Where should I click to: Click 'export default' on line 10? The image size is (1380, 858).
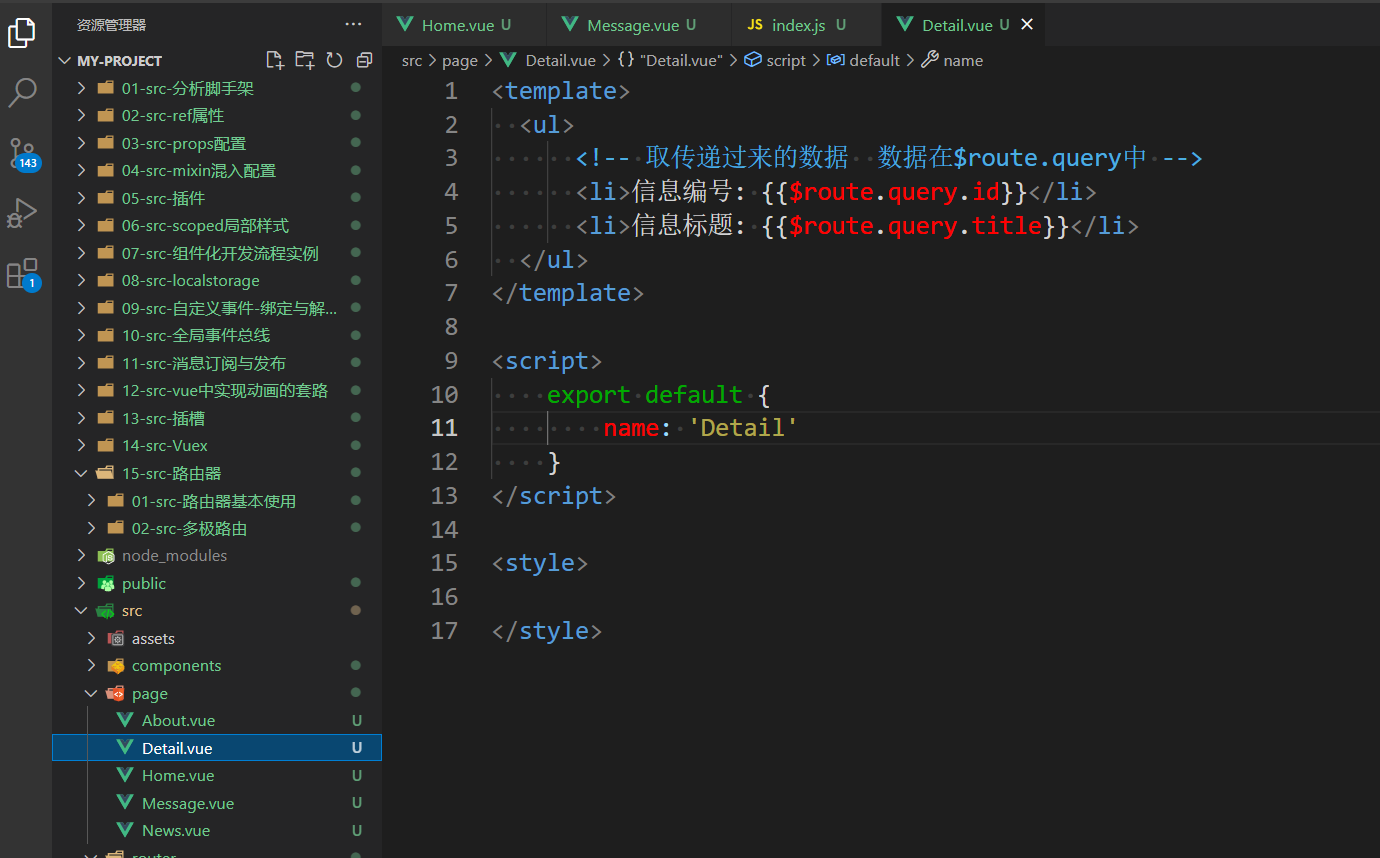644,395
